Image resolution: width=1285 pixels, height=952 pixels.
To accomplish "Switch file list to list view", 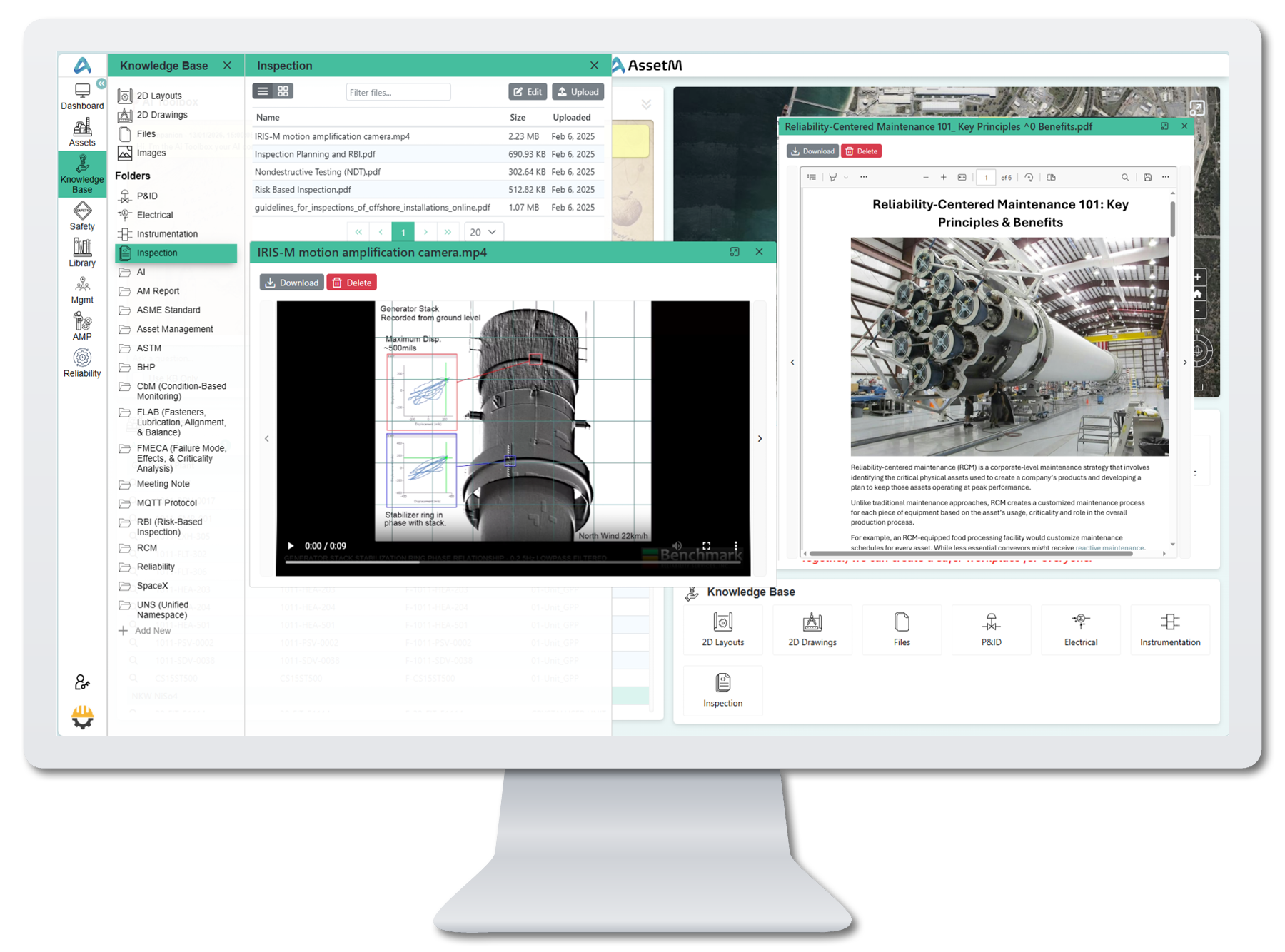I will click(263, 91).
